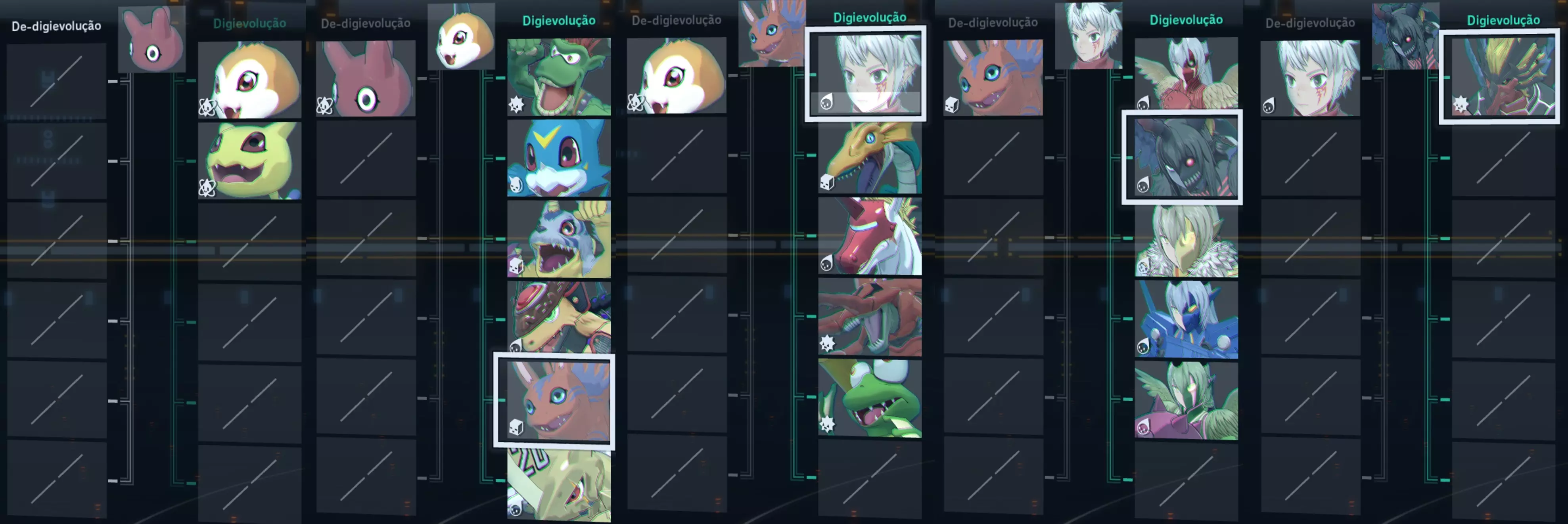The image size is (1568, 524).
Task: Click the last Digievolução heading on the right
Action: pos(1503,20)
